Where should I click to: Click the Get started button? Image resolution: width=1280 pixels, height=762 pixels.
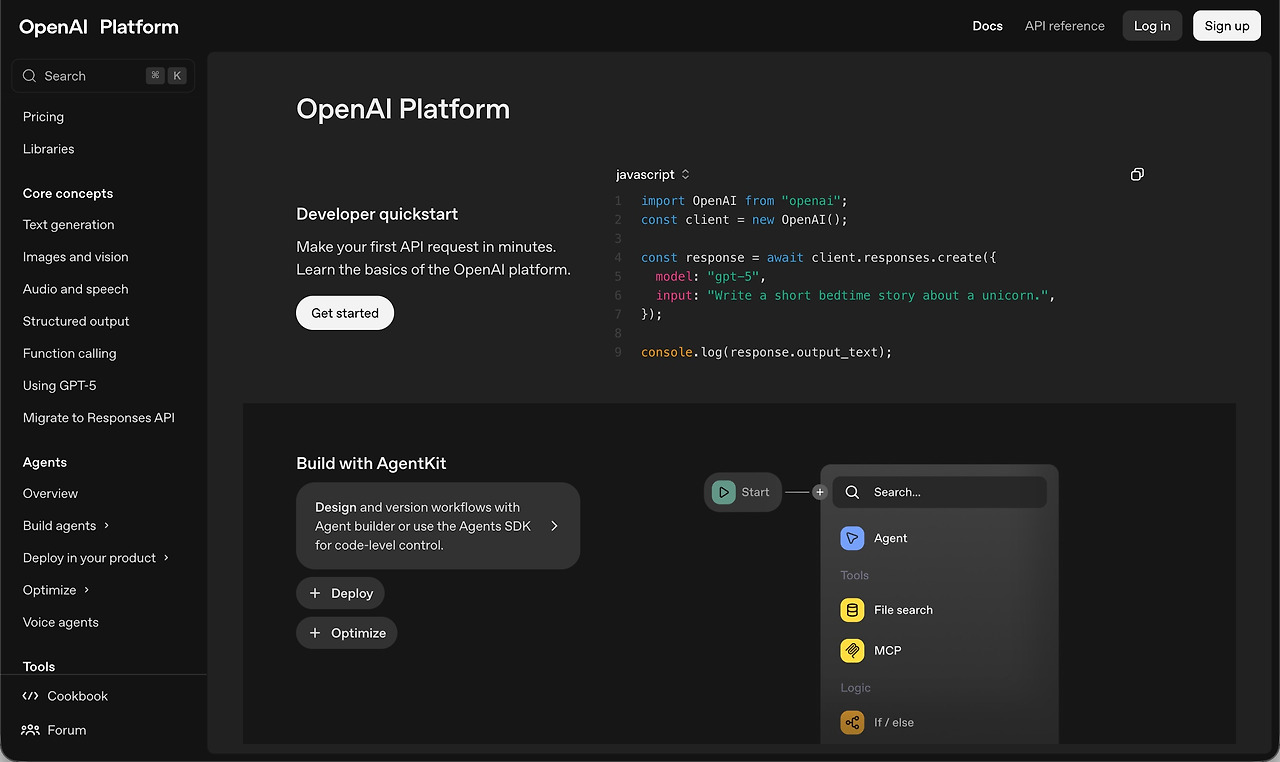coord(345,313)
